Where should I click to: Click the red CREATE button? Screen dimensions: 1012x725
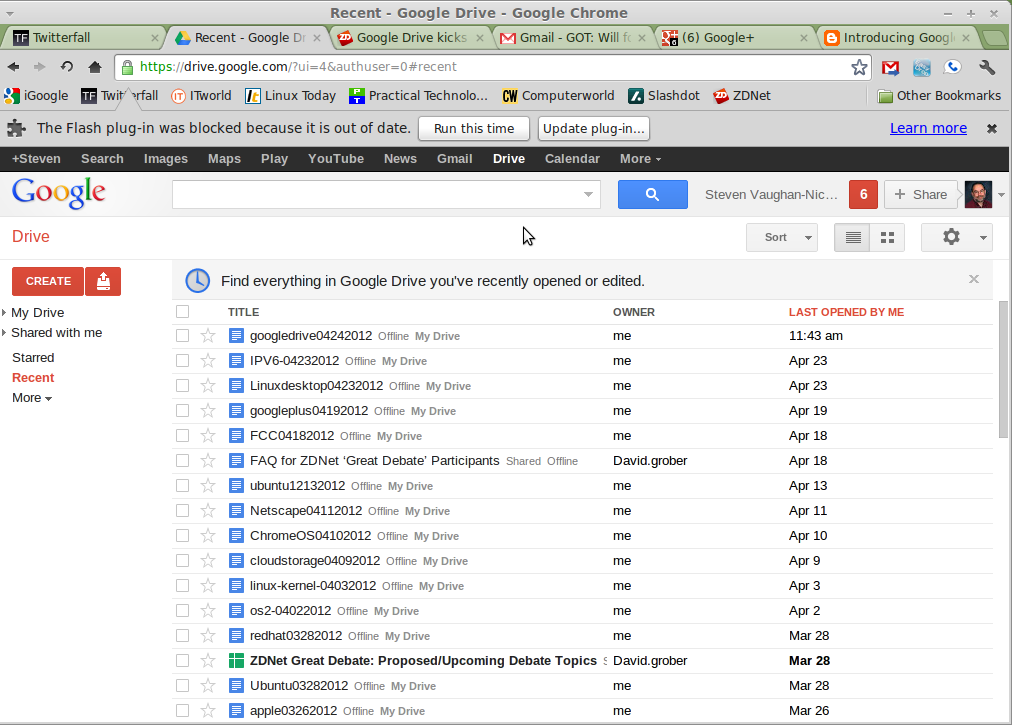pyautogui.click(x=48, y=281)
